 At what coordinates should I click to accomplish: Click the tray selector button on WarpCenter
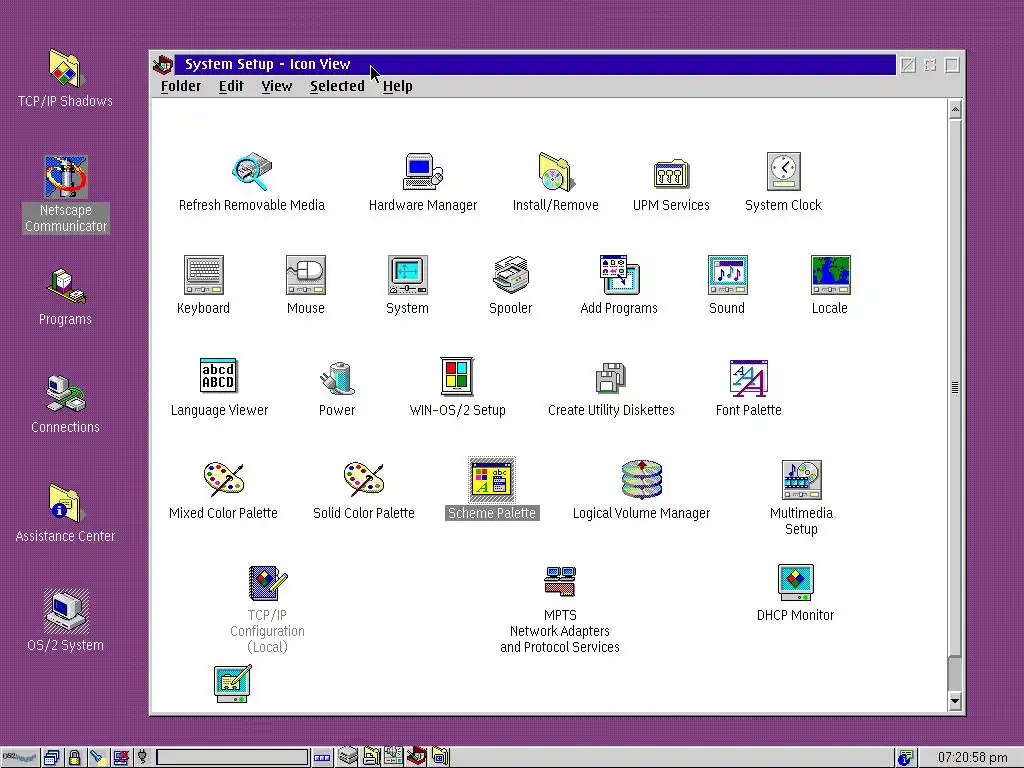(322, 758)
